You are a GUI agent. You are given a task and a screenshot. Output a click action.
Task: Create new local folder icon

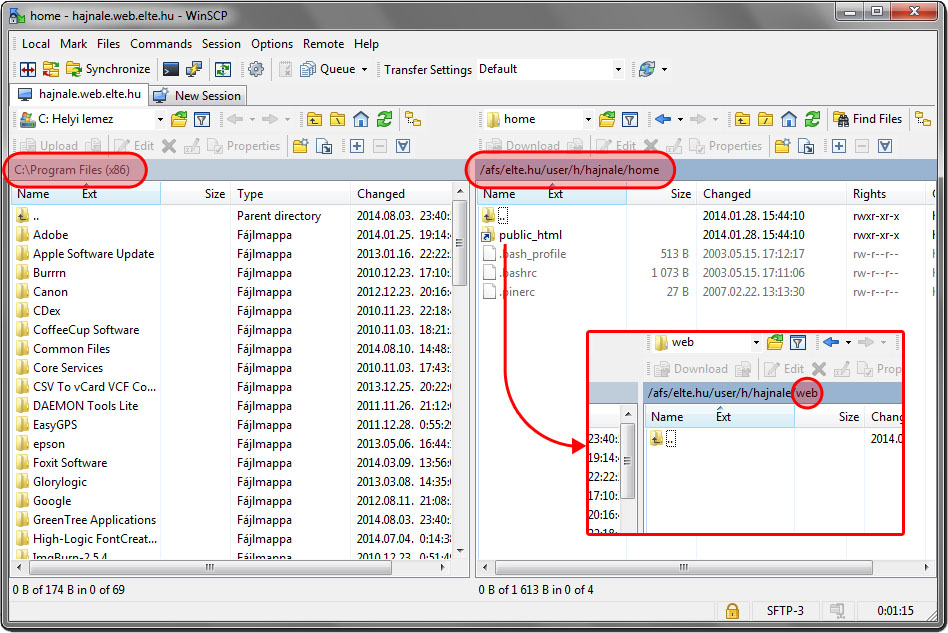tap(300, 146)
